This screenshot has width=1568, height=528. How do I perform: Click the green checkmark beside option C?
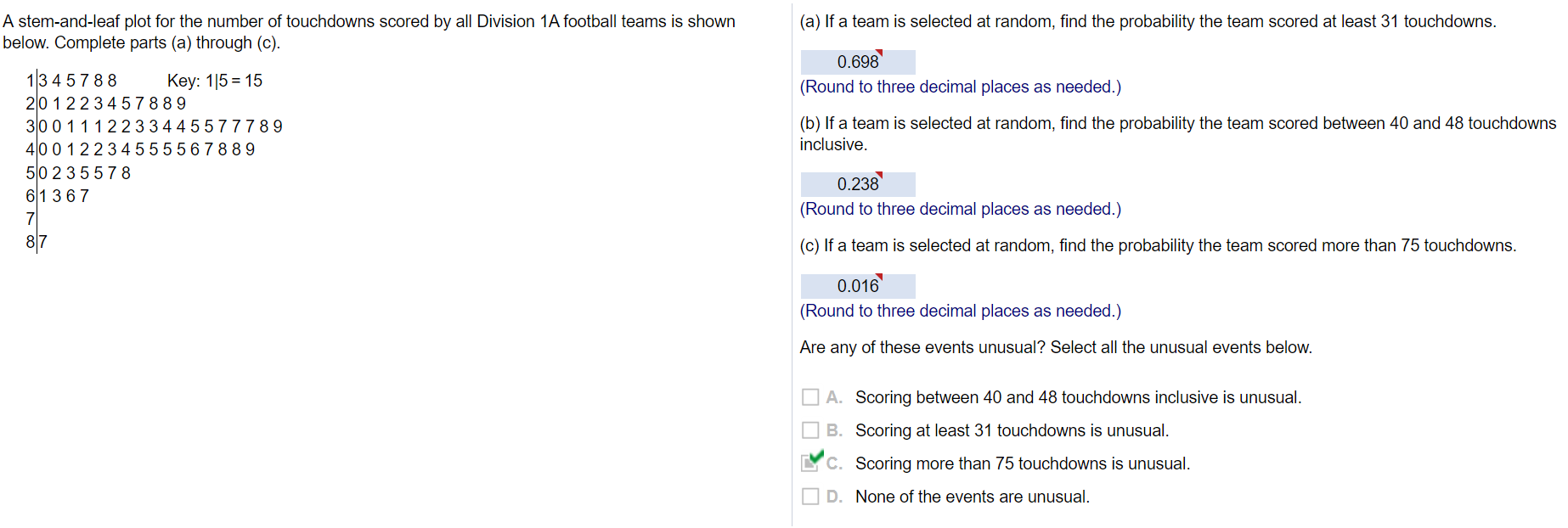pyautogui.click(x=816, y=458)
